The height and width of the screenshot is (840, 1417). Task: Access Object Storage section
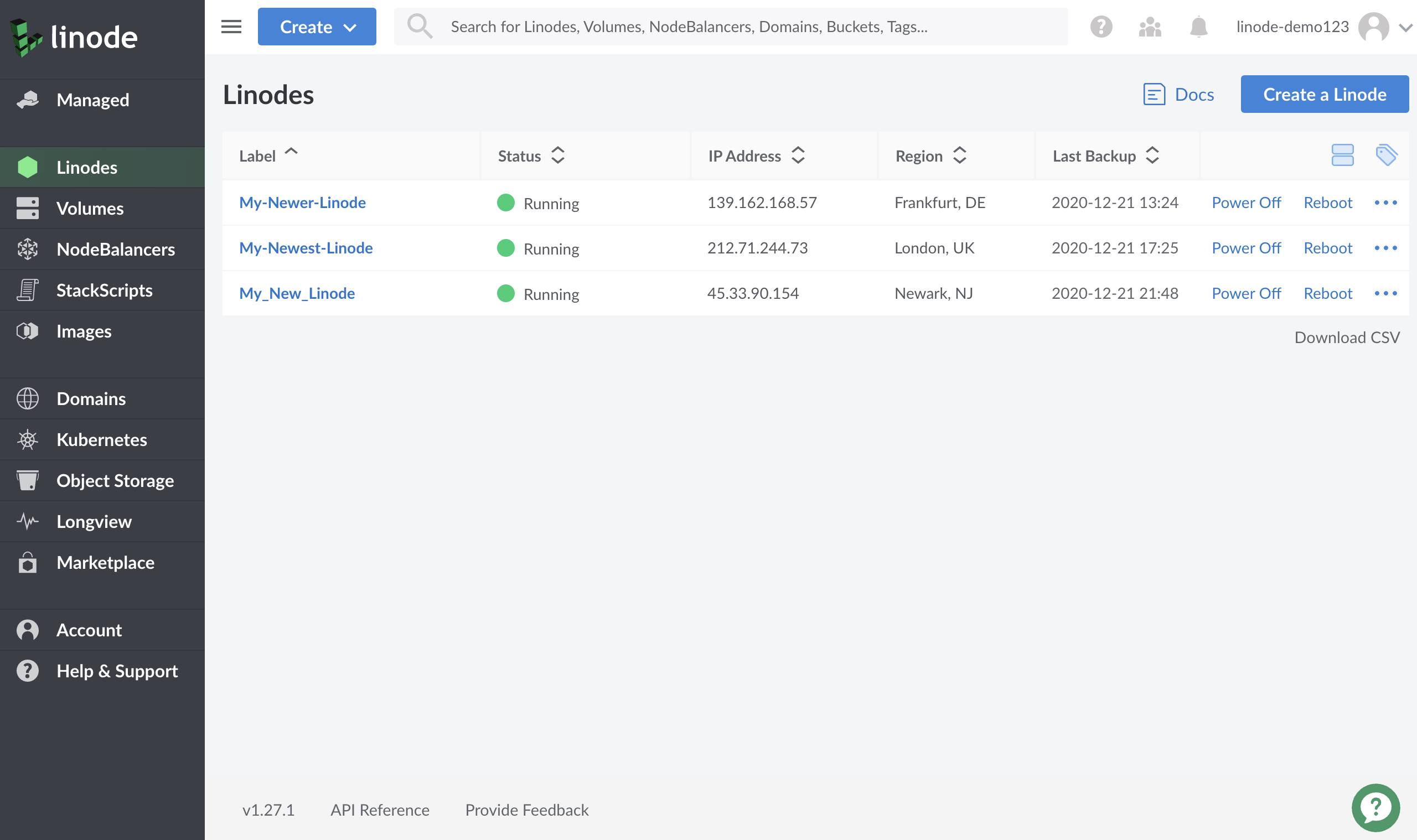coord(115,479)
